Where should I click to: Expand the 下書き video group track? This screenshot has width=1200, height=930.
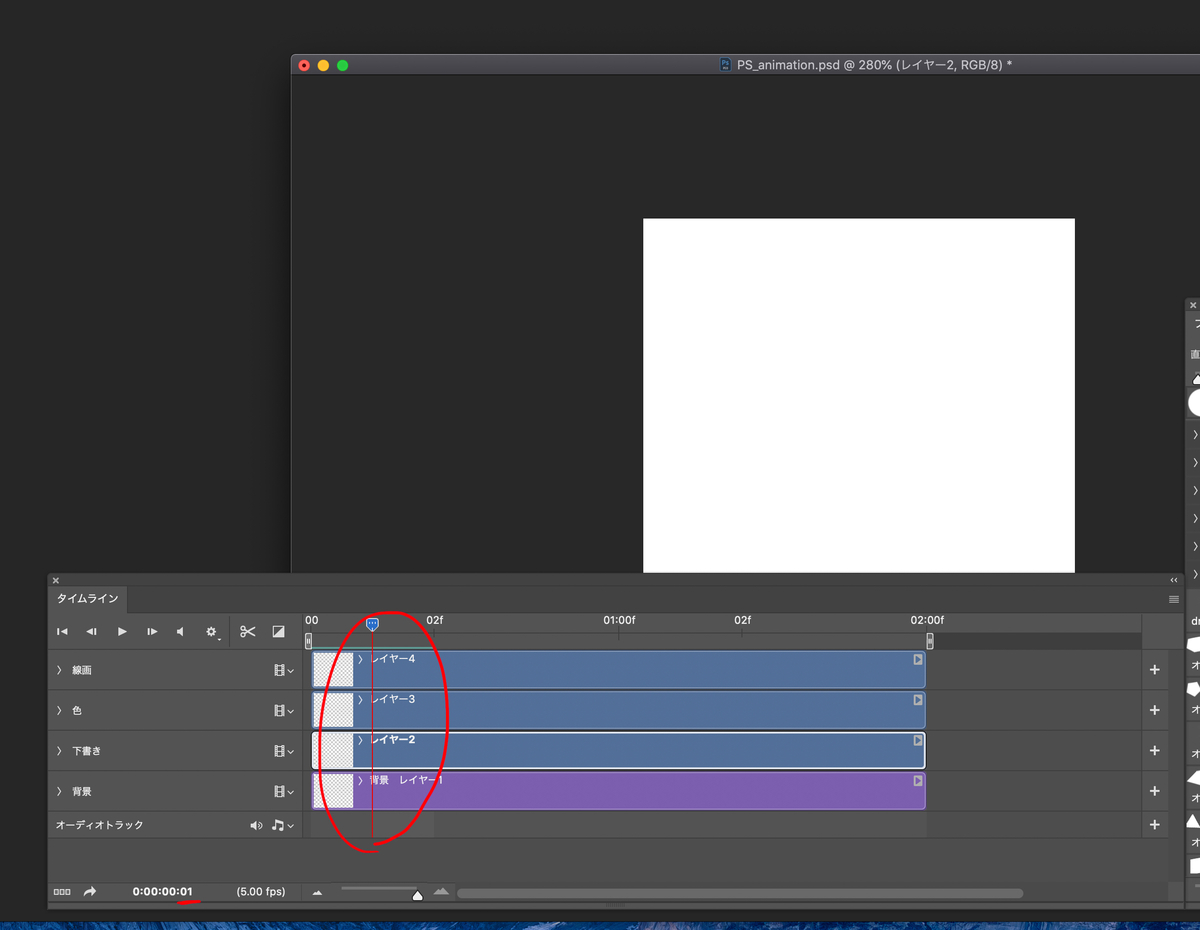click(x=59, y=750)
